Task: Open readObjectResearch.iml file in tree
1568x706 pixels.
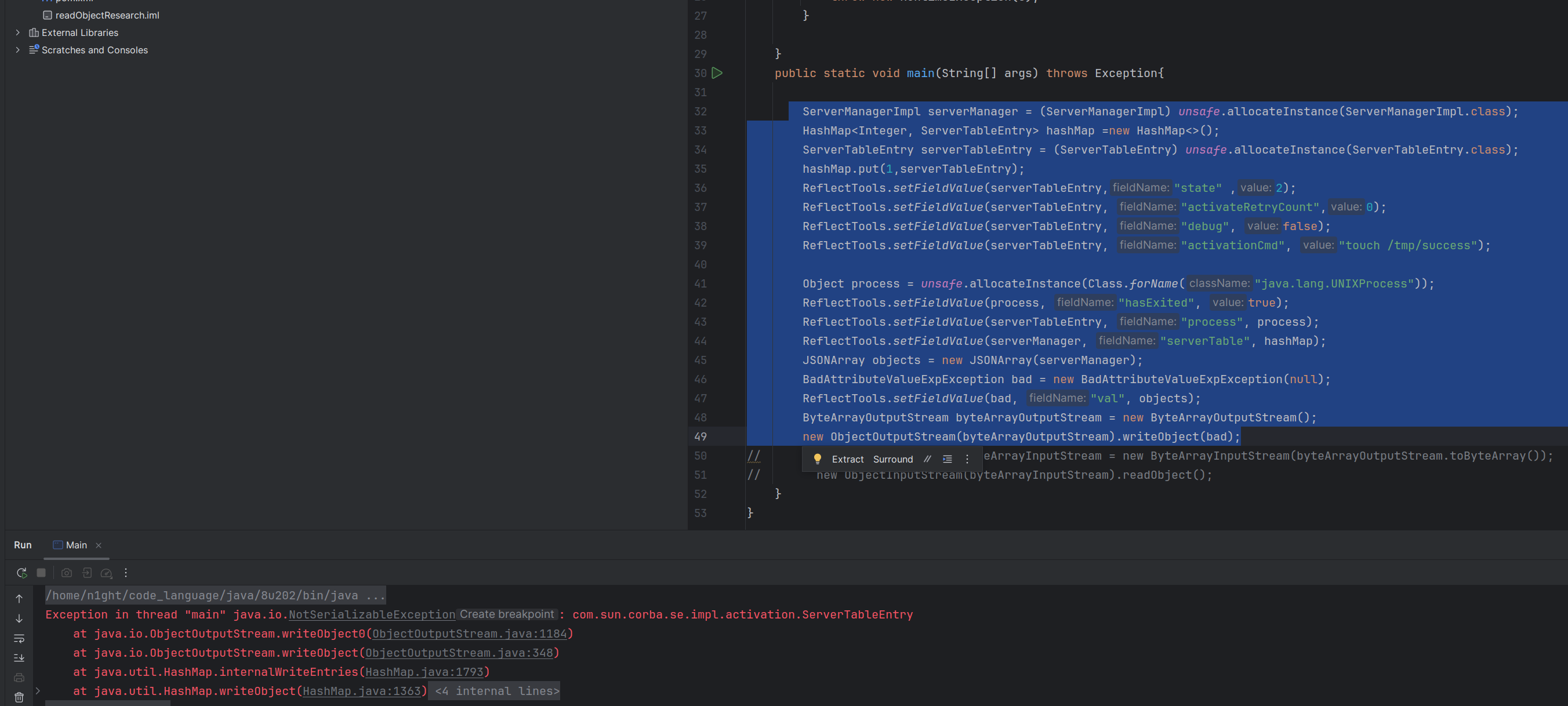Action: click(x=107, y=15)
